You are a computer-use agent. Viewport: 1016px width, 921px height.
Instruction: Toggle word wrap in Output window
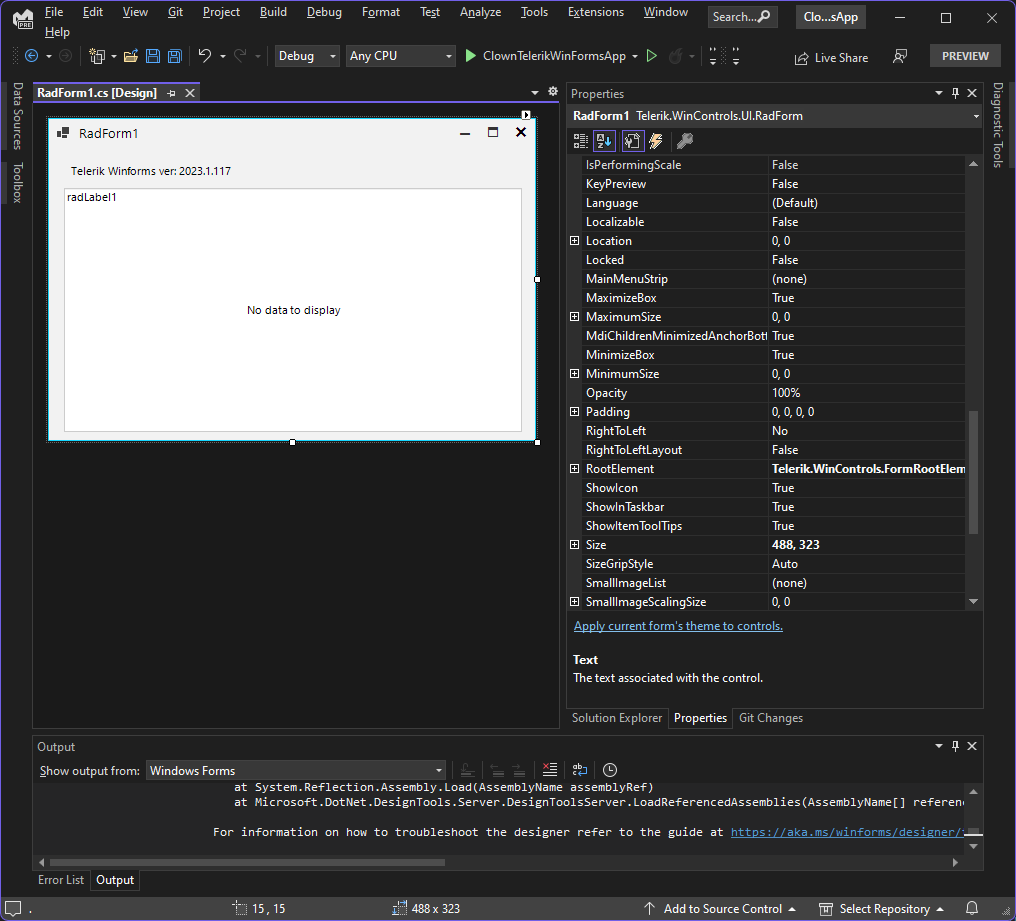581,770
